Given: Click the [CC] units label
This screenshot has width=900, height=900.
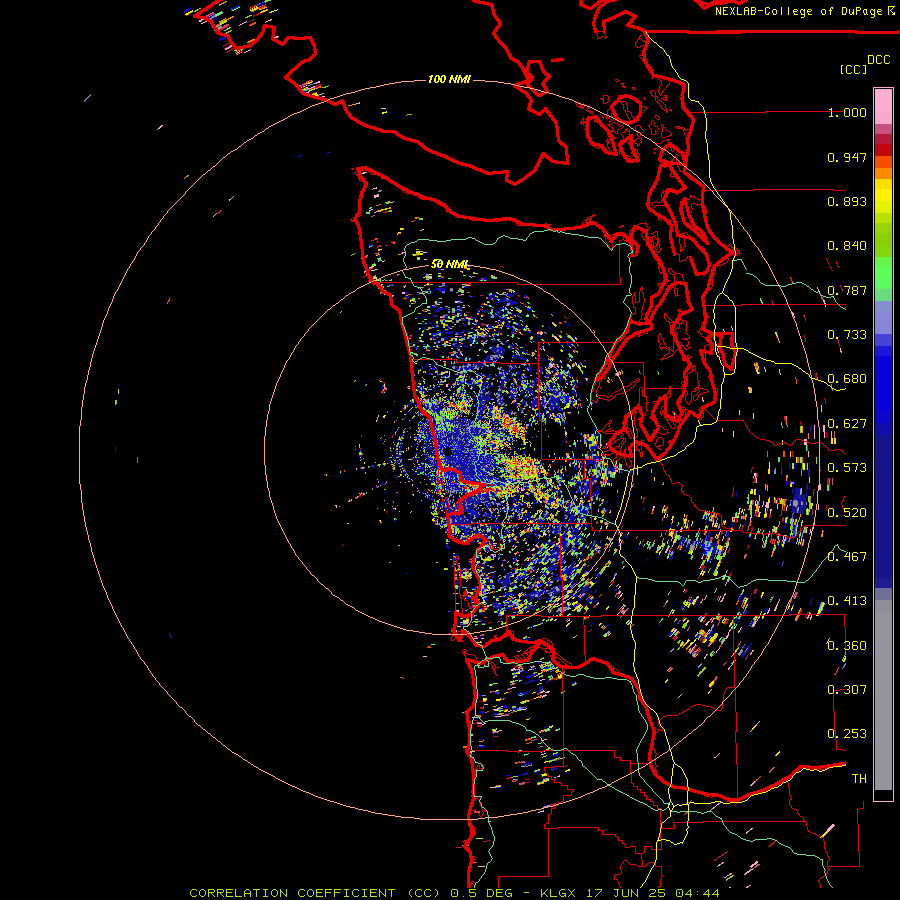Looking at the screenshot, I should pos(853,69).
